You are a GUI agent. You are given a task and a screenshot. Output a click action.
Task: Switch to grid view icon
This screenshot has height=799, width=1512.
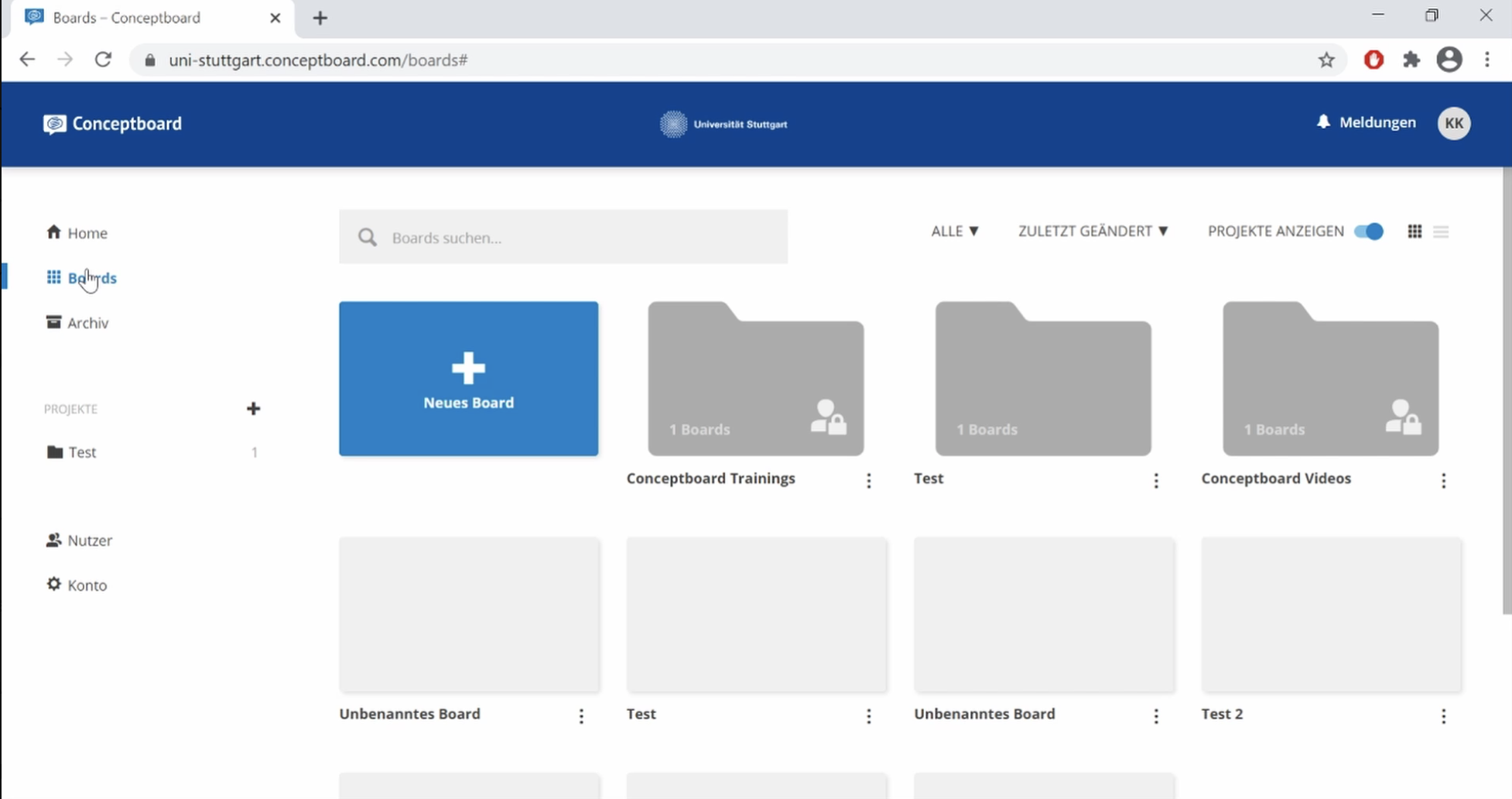[x=1415, y=231]
